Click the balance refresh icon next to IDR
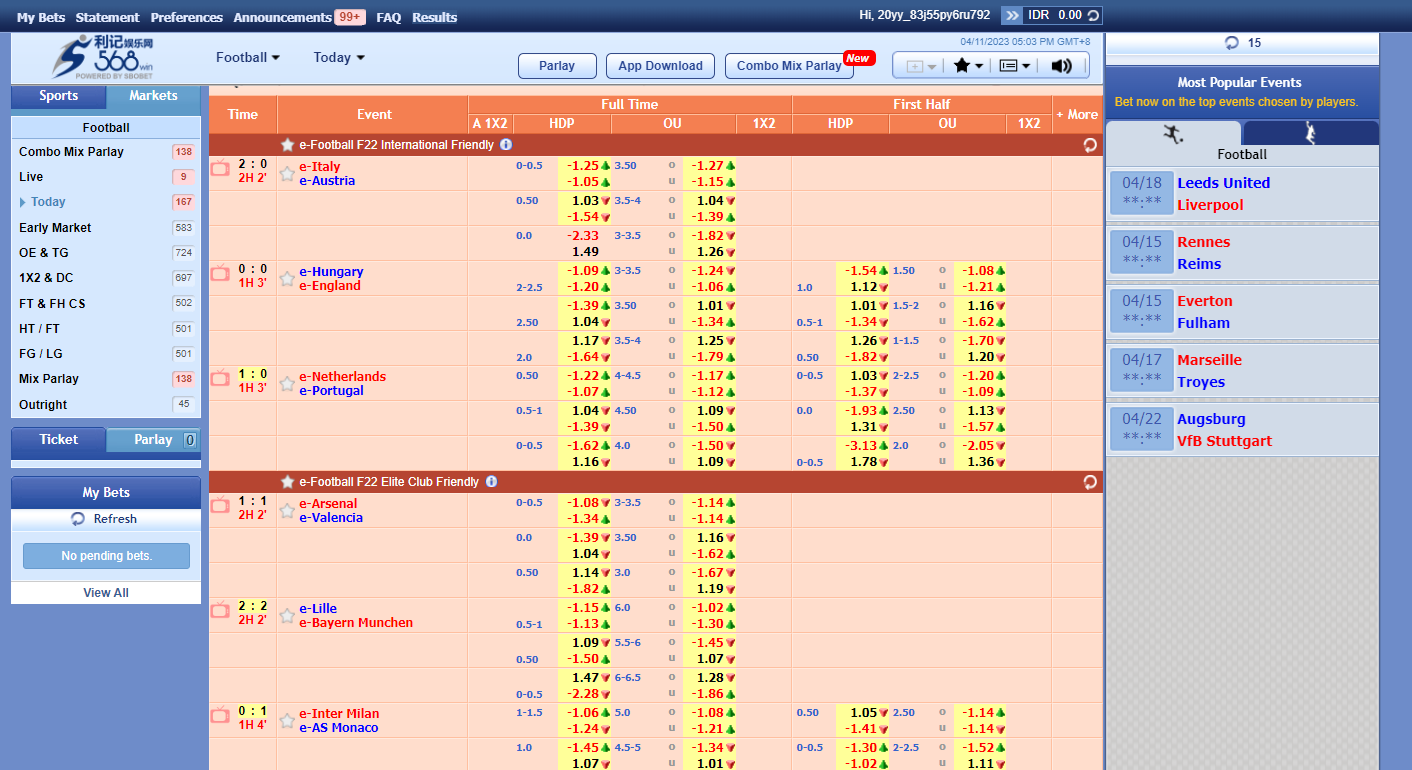The image size is (1412, 770). point(1093,15)
